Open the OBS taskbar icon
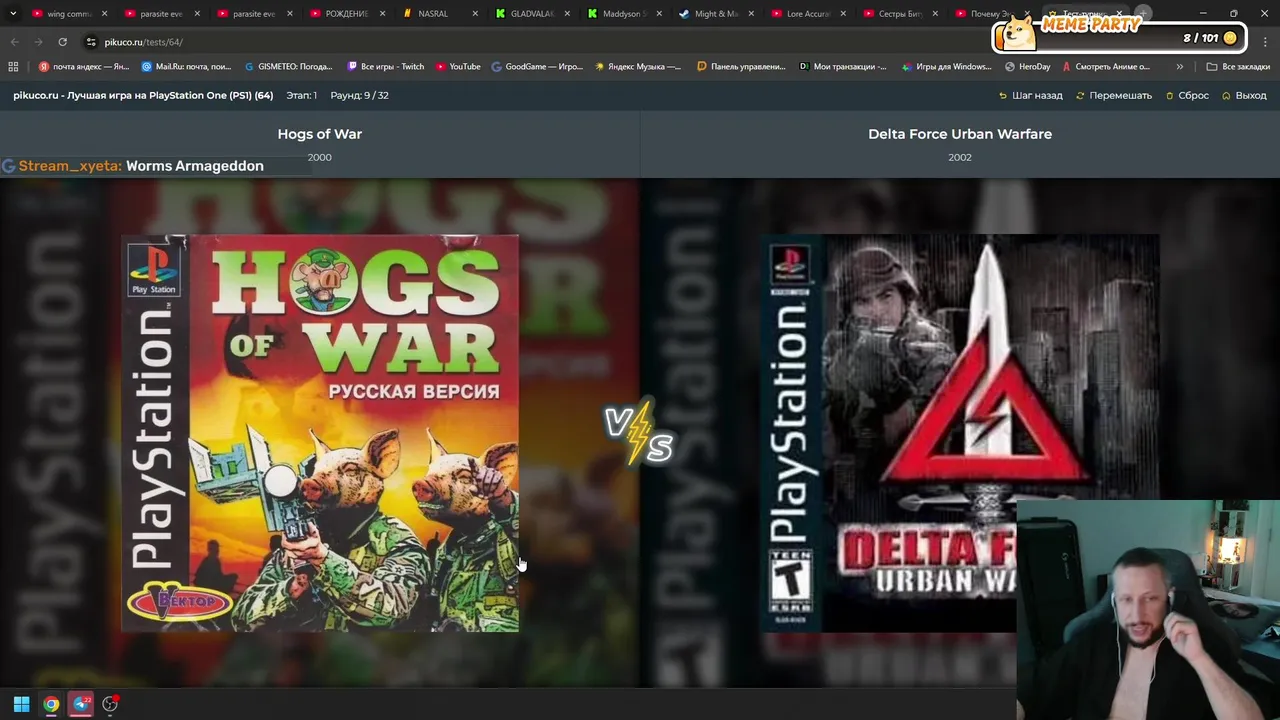The height and width of the screenshot is (720, 1280). (110, 704)
